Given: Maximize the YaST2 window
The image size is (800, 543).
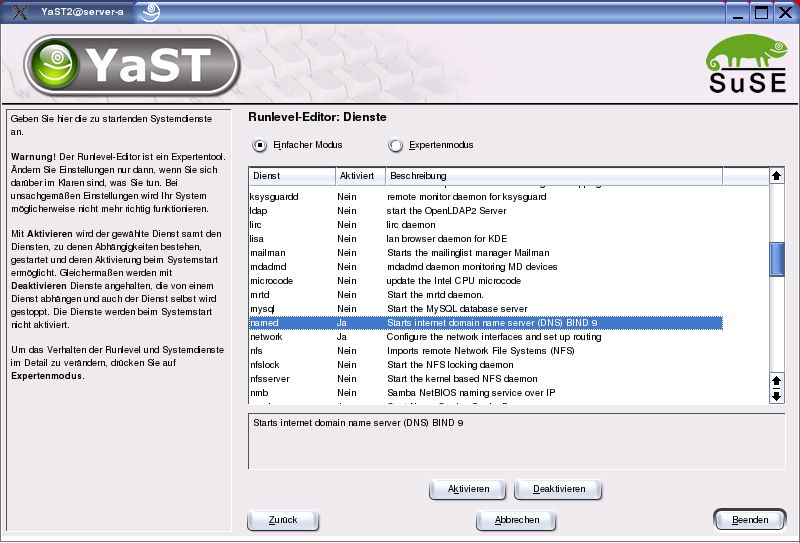Looking at the screenshot, I should point(761,12).
